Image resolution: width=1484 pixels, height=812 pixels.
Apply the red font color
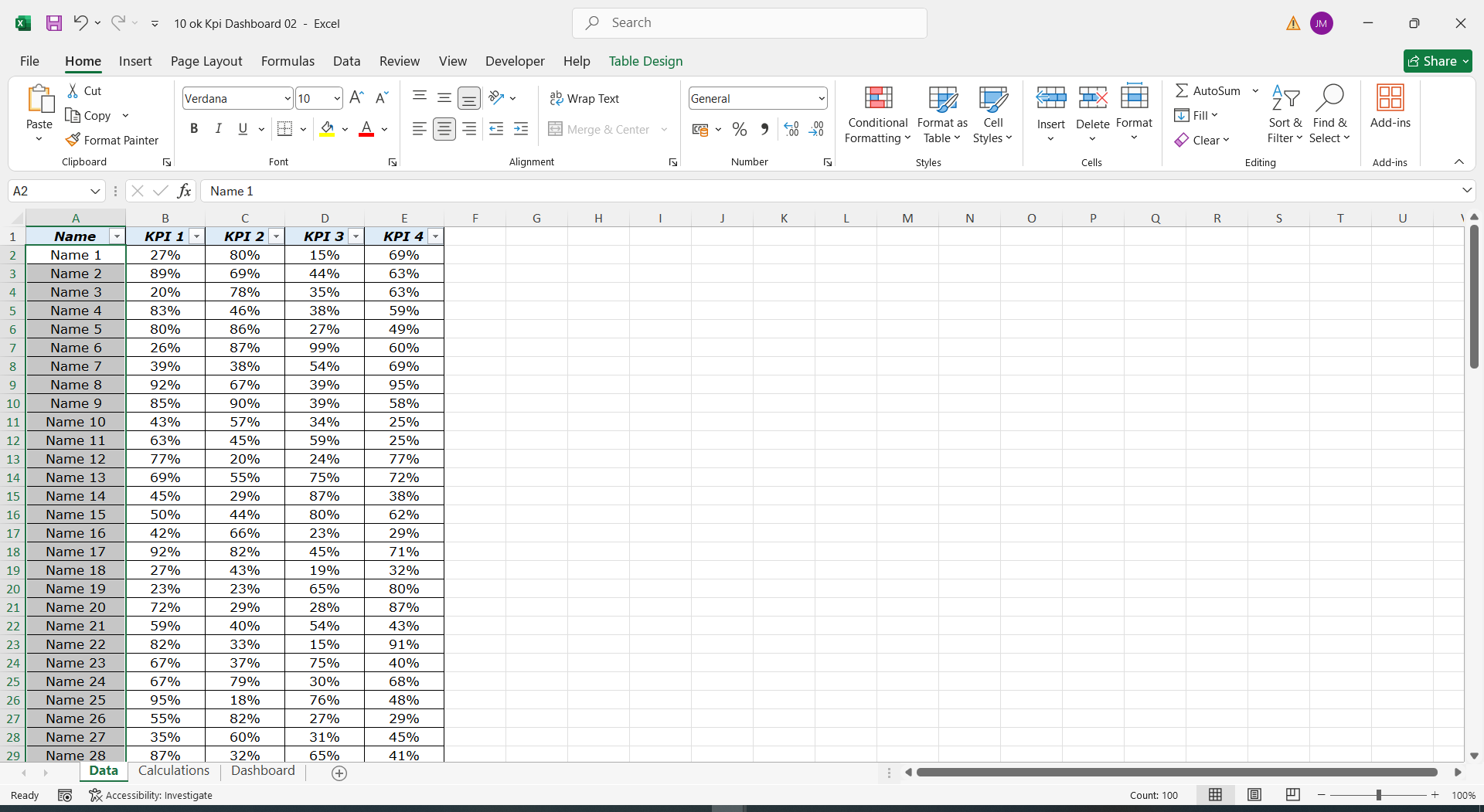[366, 129]
